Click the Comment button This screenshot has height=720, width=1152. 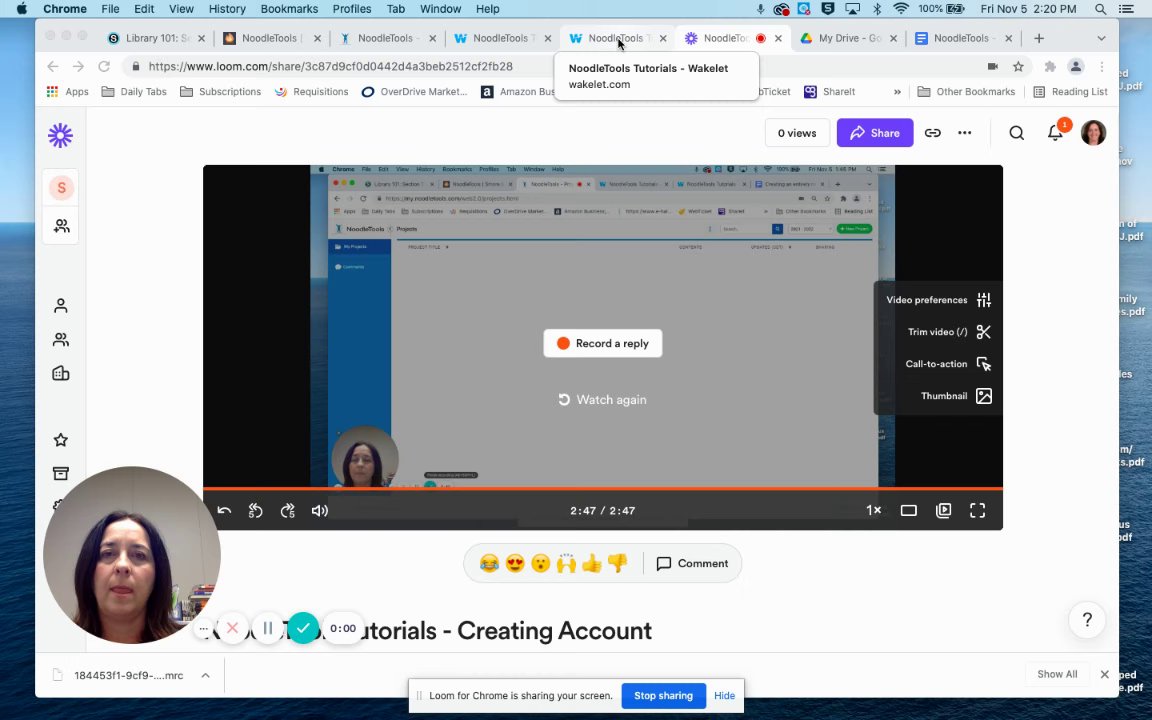(x=692, y=564)
